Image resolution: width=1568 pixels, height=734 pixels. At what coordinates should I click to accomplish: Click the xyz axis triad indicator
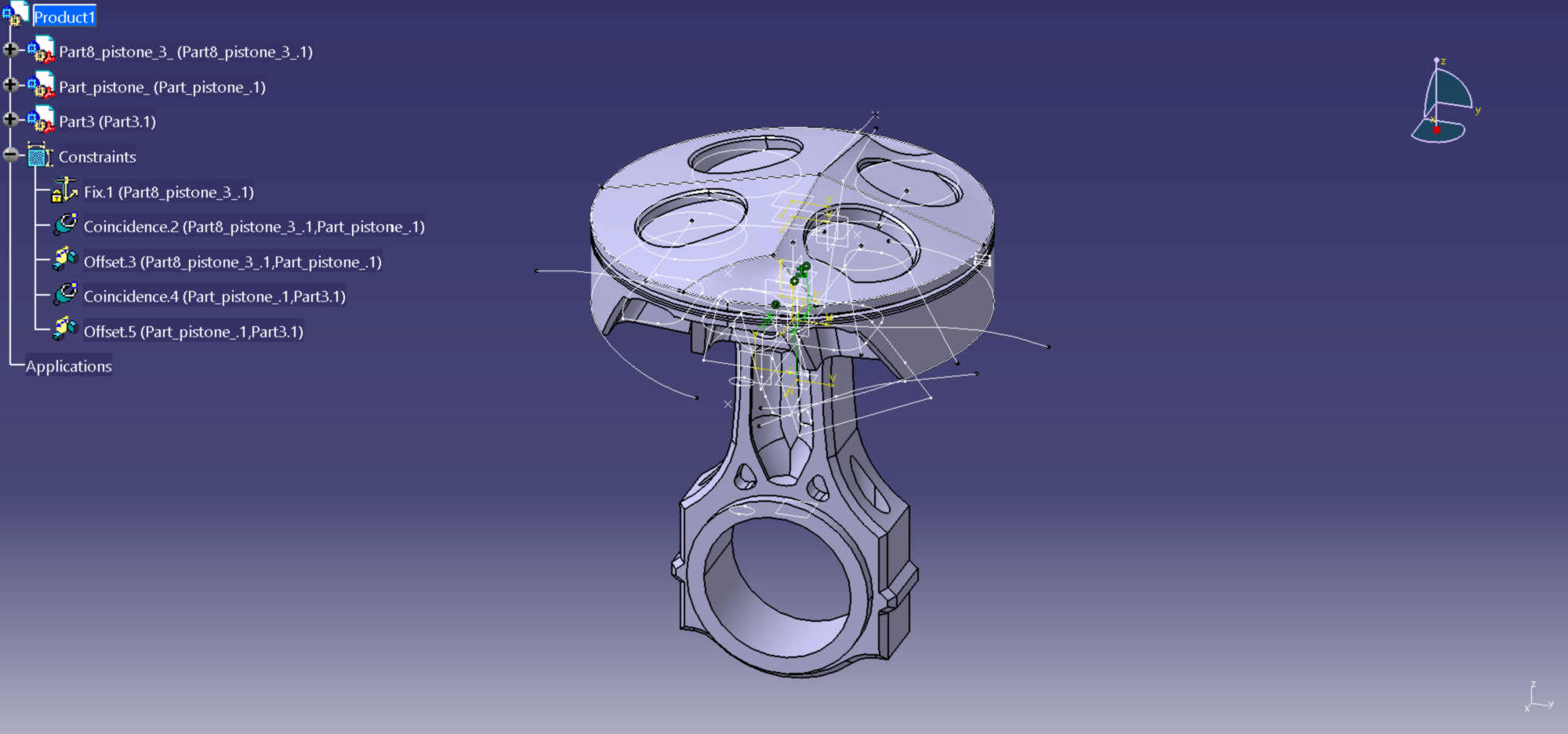(x=1539, y=697)
